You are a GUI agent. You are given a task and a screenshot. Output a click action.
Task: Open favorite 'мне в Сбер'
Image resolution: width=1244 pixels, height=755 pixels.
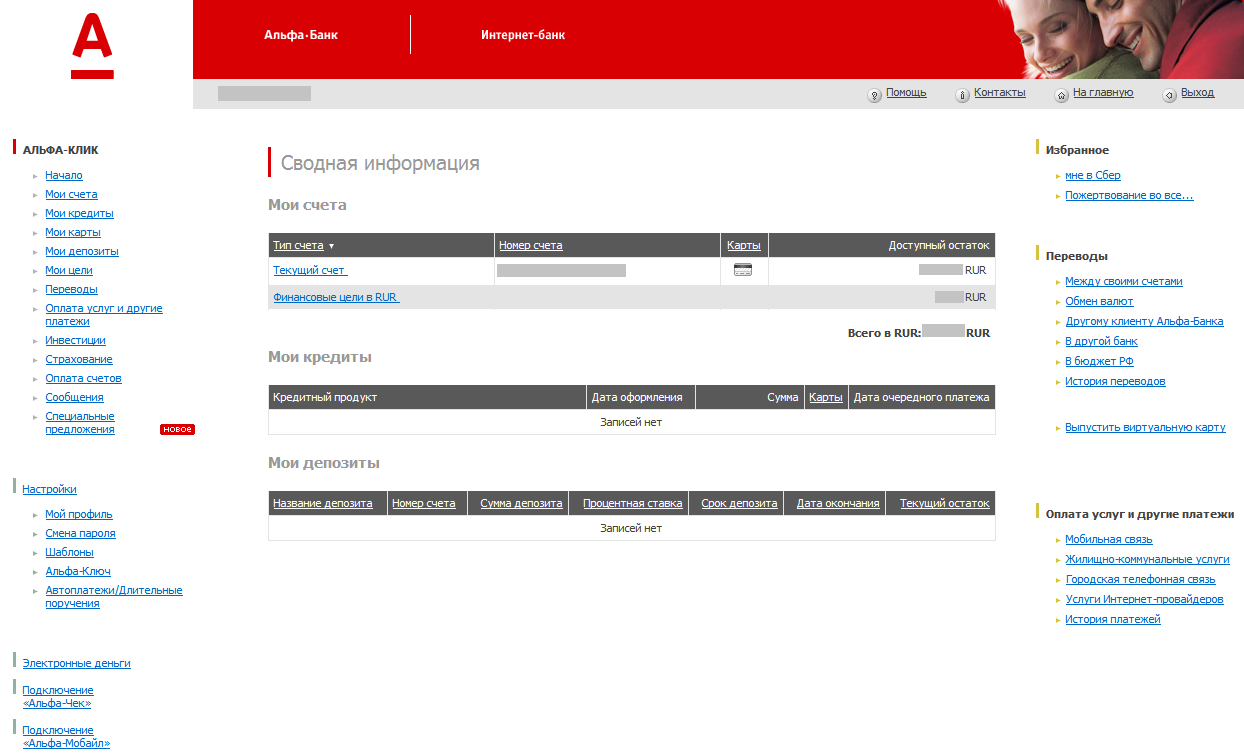pyautogui.click(x=1093, y=175)
